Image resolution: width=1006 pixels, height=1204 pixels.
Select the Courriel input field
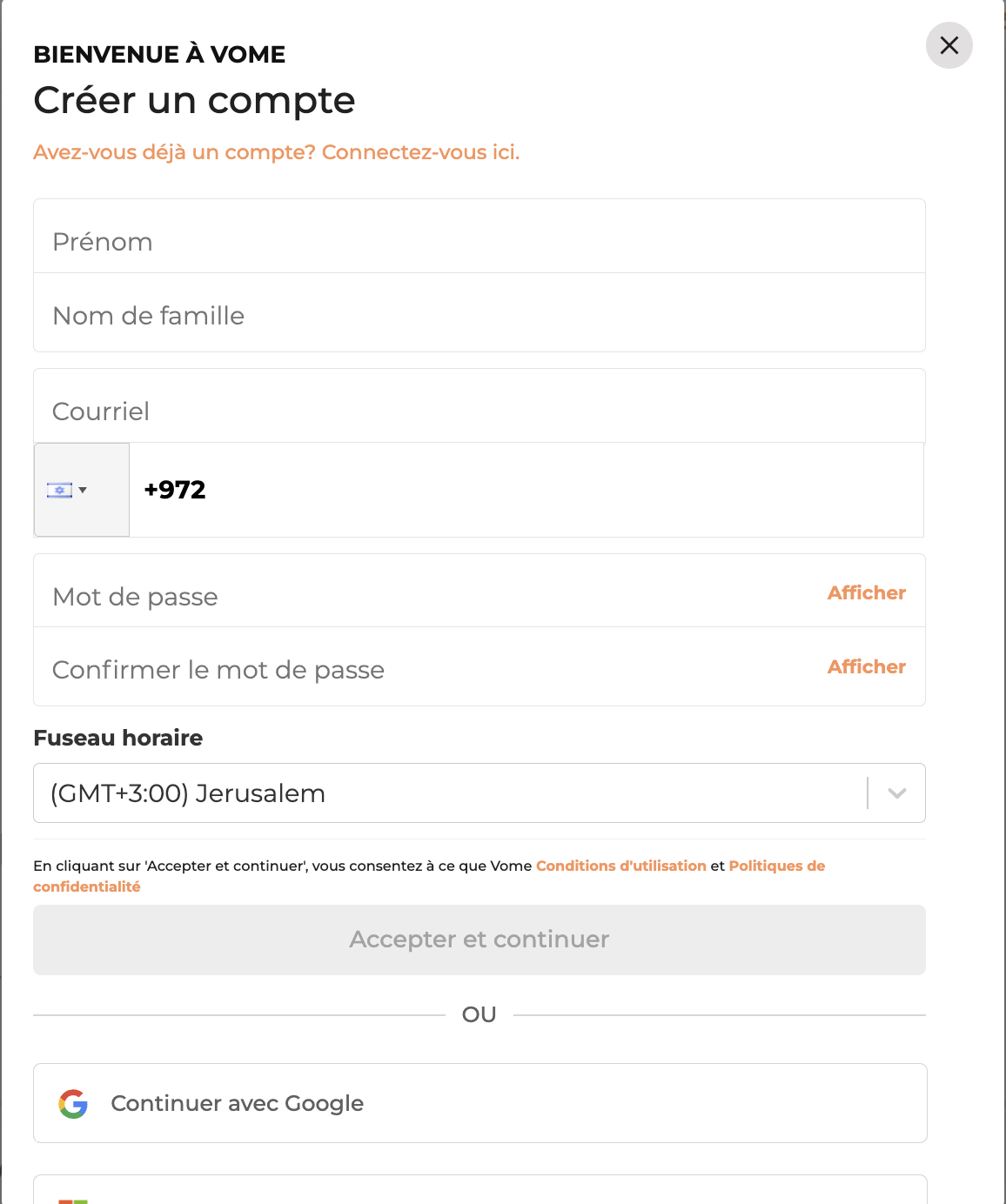[x=479, y=410]
